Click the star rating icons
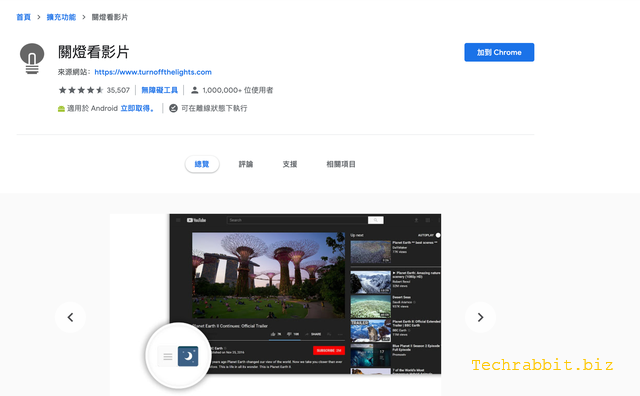Screen dimensions: 640x396 pyautogui.click(x=81, y=90)
